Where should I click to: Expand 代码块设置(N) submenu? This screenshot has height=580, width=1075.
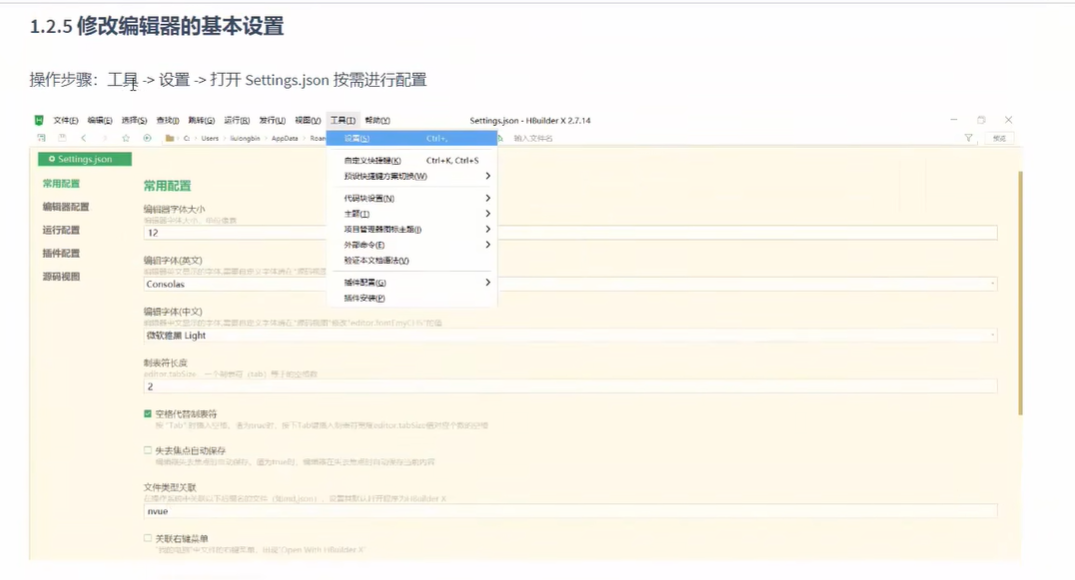(x=411, y=198)
